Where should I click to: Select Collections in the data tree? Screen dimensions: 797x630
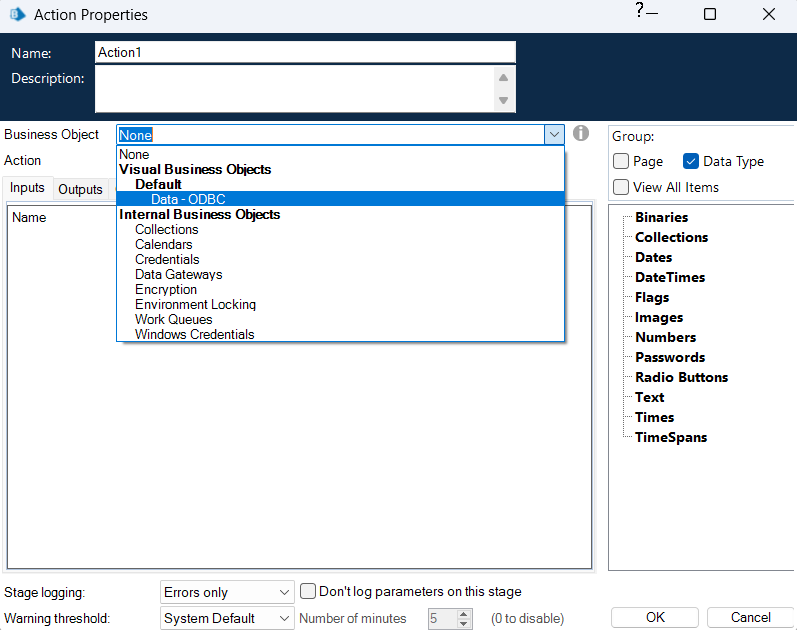tap(671, 237)
